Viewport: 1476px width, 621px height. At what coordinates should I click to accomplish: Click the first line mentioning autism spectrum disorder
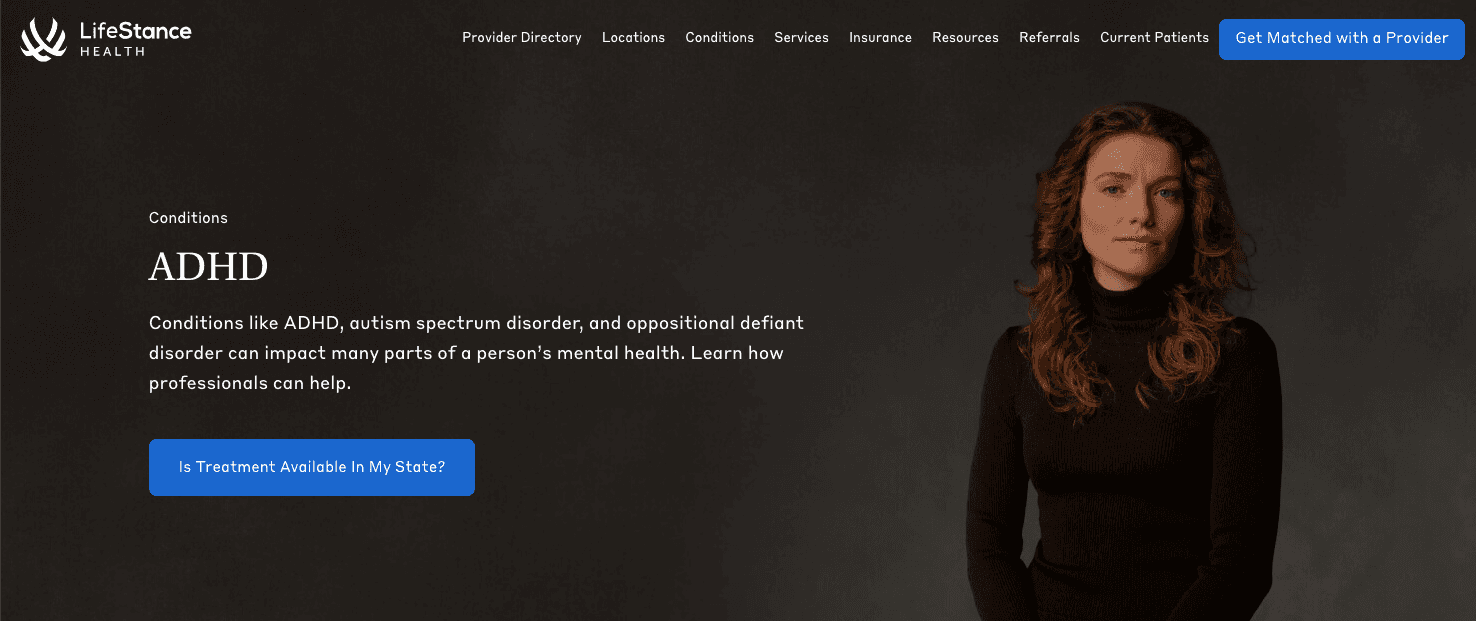[476, 324]
